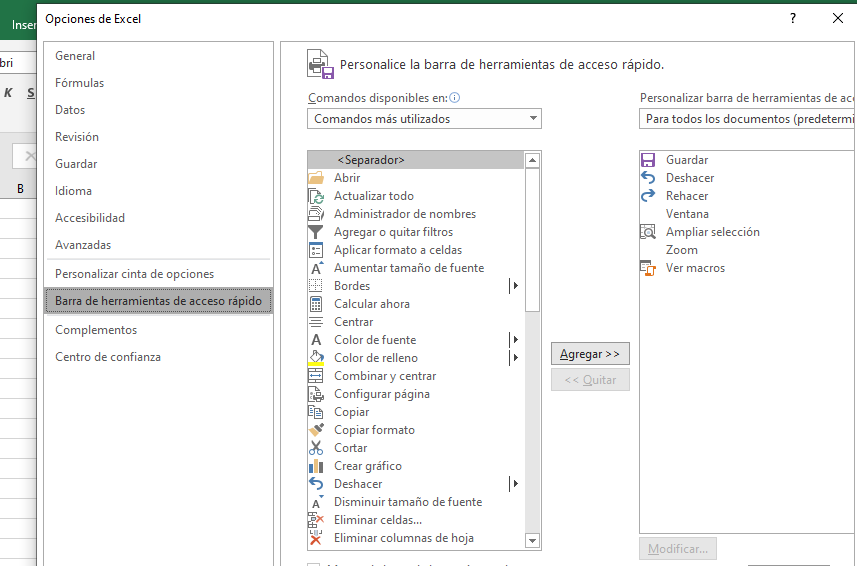857x566 pixels.
Task: Click the Modificar... button
Action: pyautogui.click(x=678, y=549)
